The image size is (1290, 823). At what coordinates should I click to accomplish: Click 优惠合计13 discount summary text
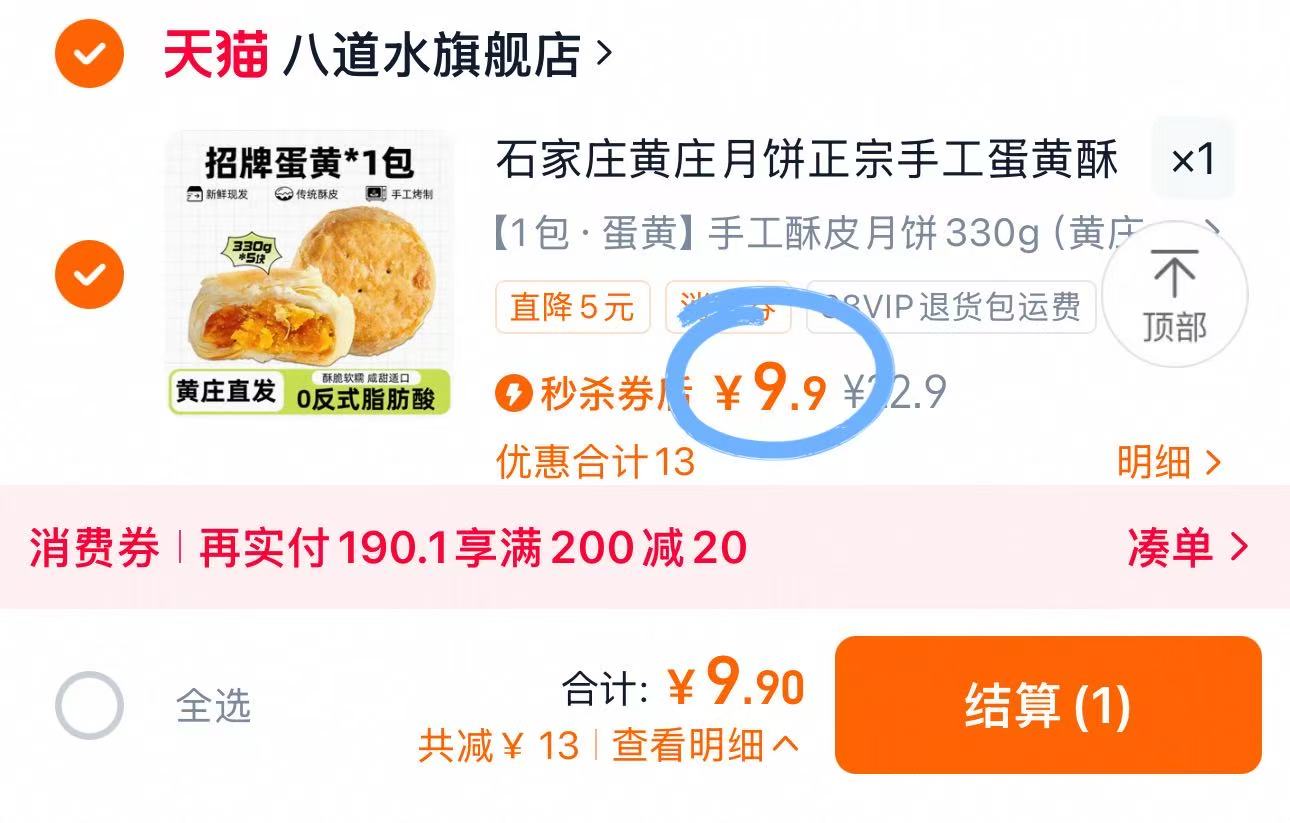click(595, 462)
